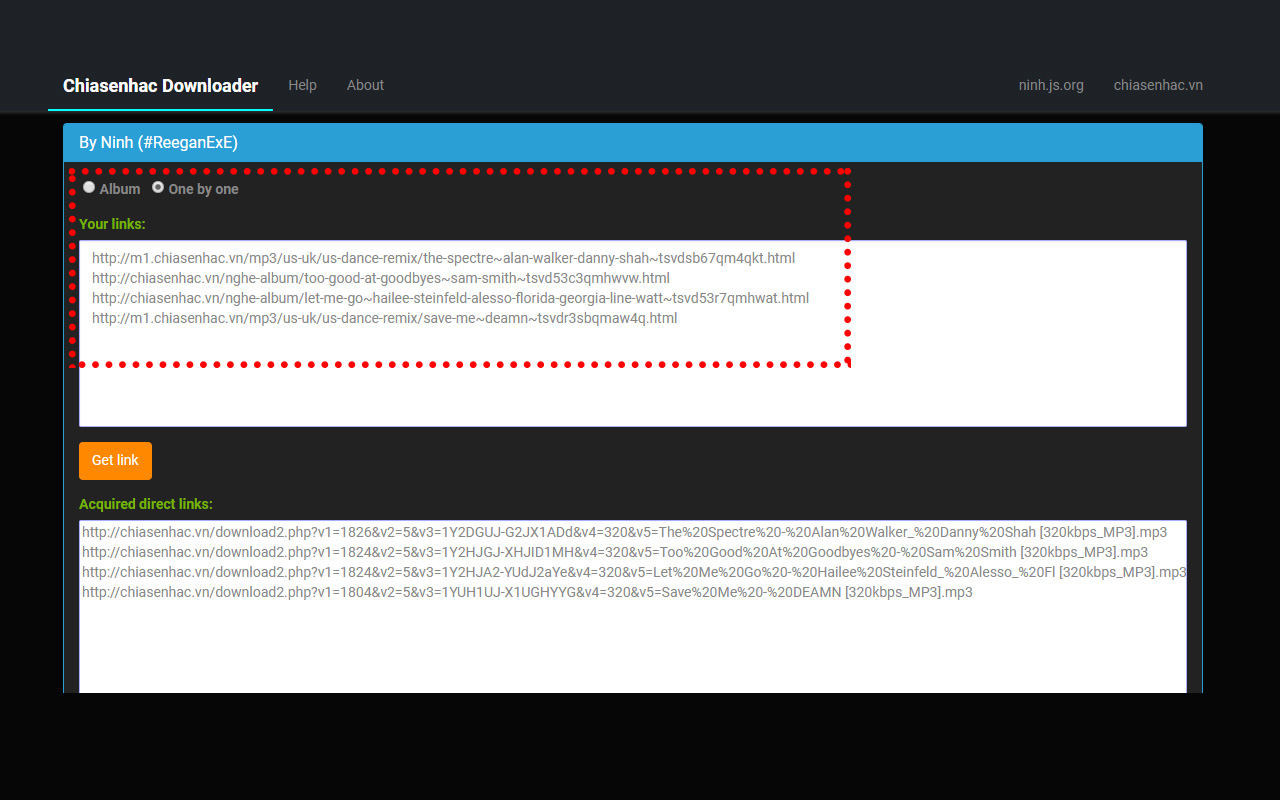Click the 'Your links:' label
The width and height of the screenshot is (1280, 800).
point(112,224)
